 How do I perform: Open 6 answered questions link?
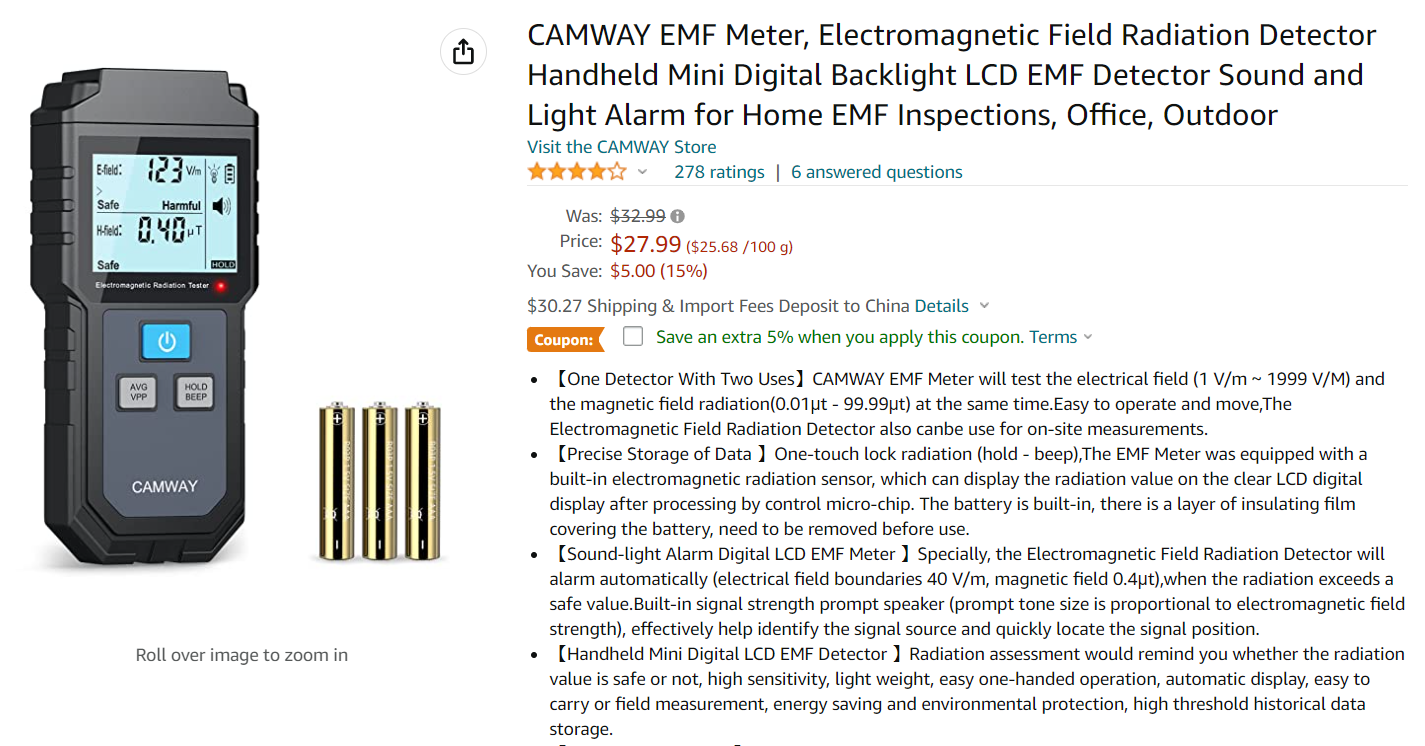pyautogui.click(x=877, y=172)
